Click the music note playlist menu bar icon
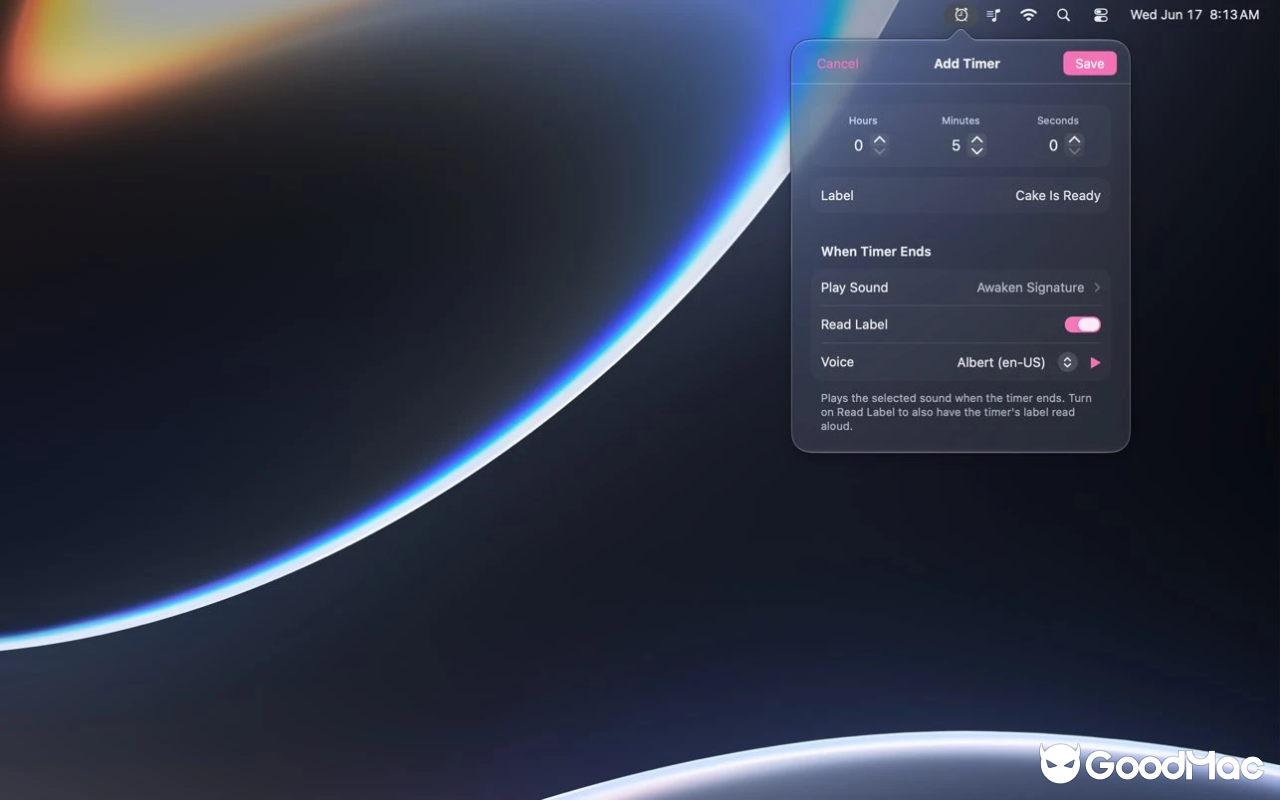This screenshot has height=800, width=1280. point(993,15)
